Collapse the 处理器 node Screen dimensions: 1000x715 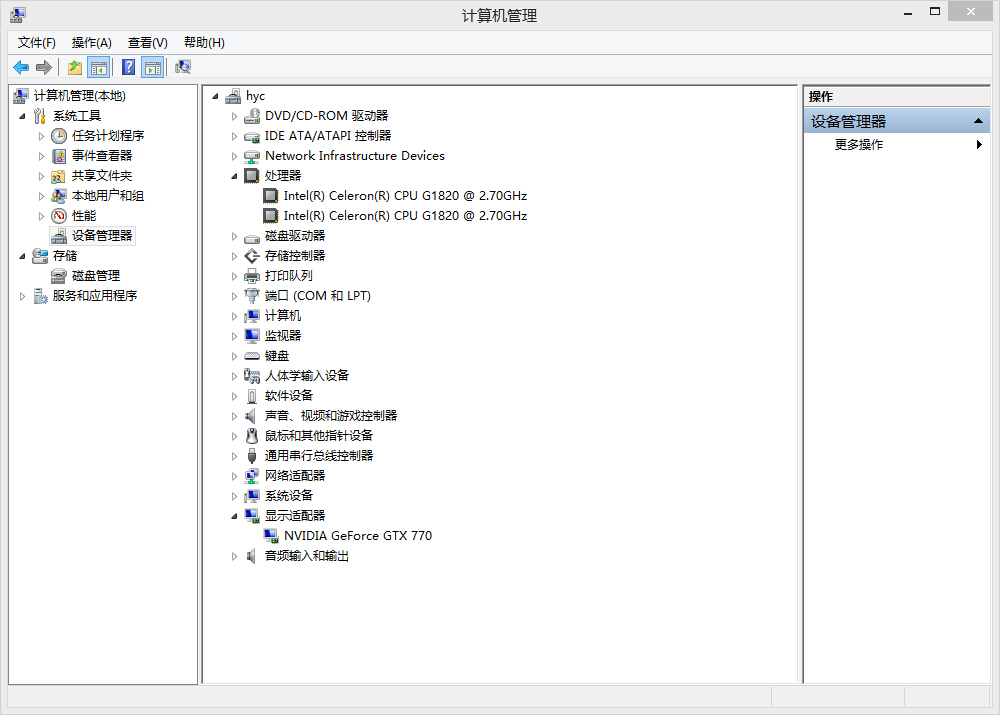(x=234, y=176)
